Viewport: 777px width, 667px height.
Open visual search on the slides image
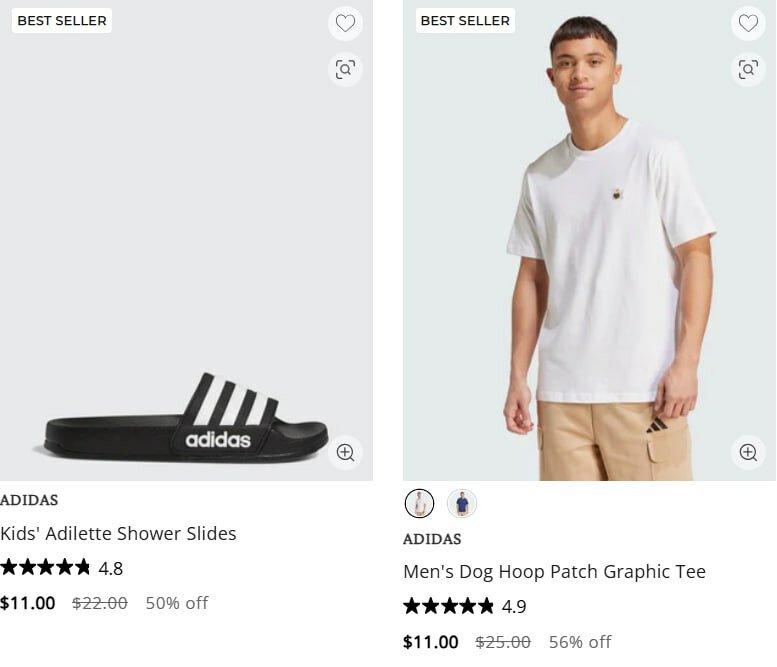(x=345, y=69)
